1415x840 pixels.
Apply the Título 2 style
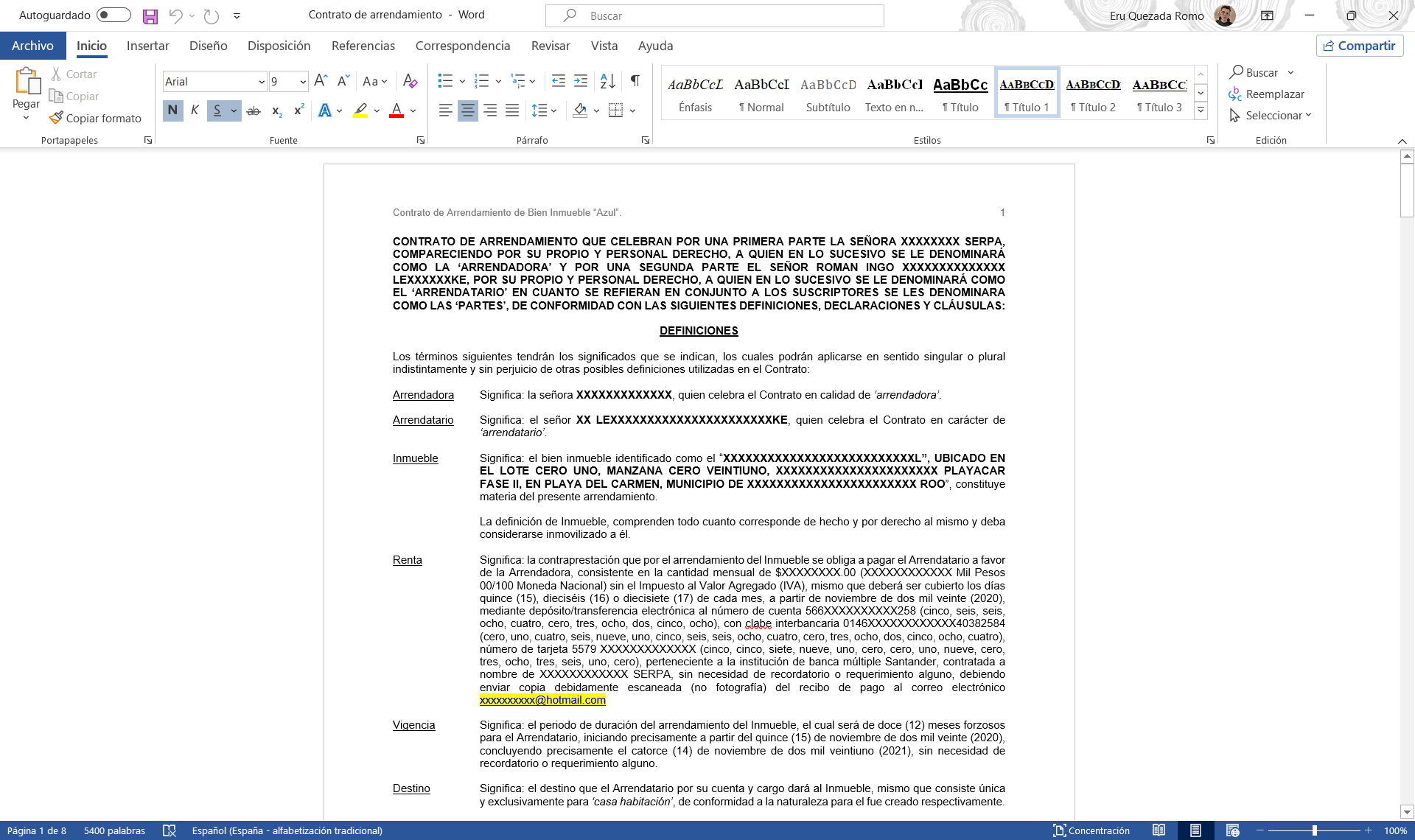coord(1093,94)
